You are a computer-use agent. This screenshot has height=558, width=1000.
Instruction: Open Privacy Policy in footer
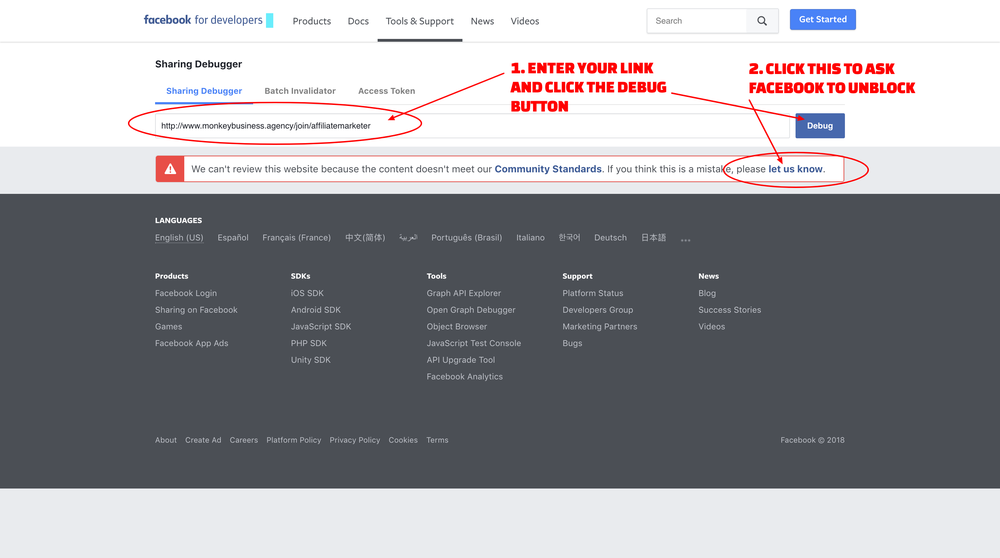pyautogui.click(x=354, y=440)
